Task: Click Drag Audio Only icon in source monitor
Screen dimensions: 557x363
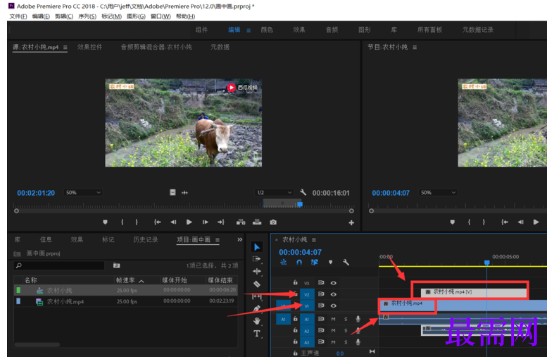Action: pos(185,193)
